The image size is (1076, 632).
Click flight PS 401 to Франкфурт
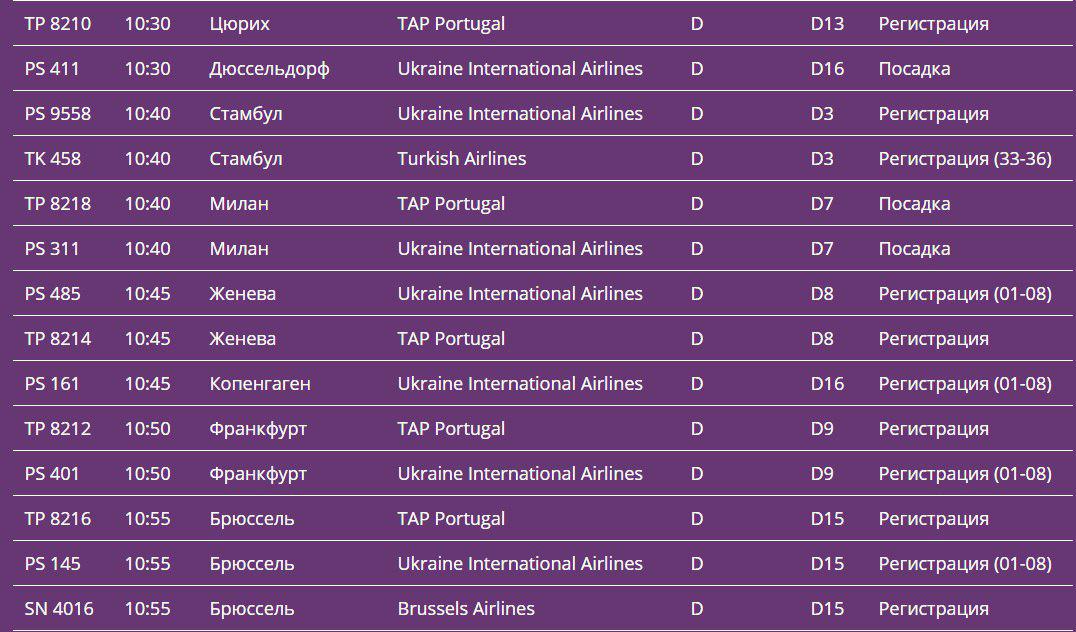click(x=52, y=474)
